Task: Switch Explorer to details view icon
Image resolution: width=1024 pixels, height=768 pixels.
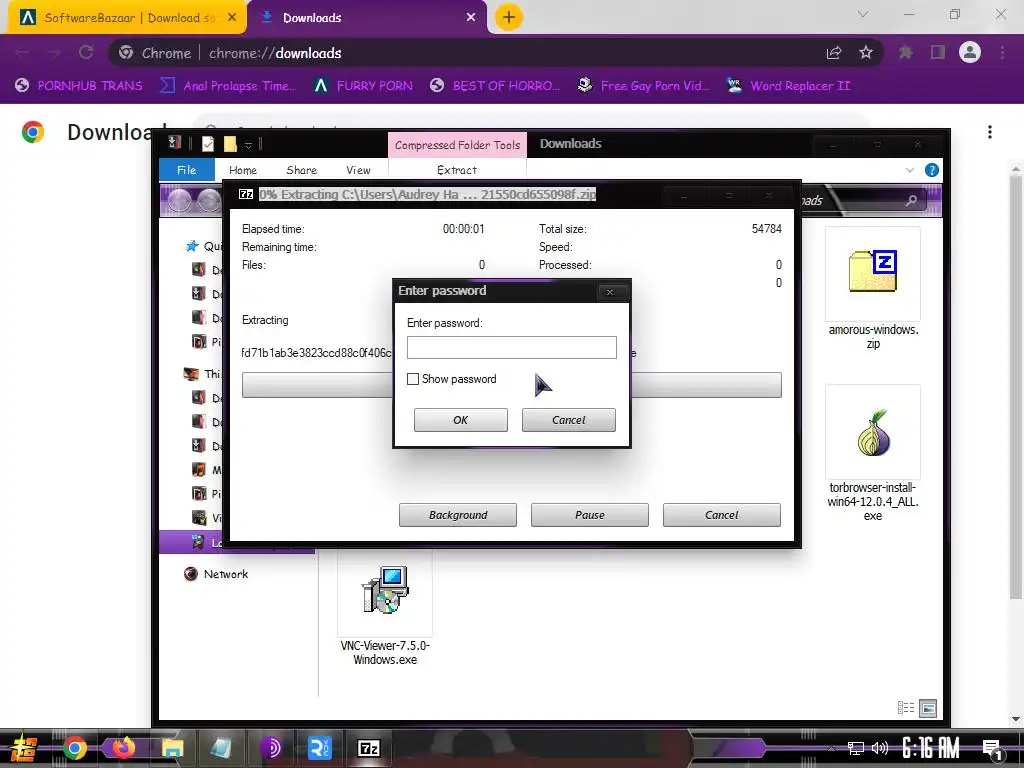Action: tap(906, 708)
